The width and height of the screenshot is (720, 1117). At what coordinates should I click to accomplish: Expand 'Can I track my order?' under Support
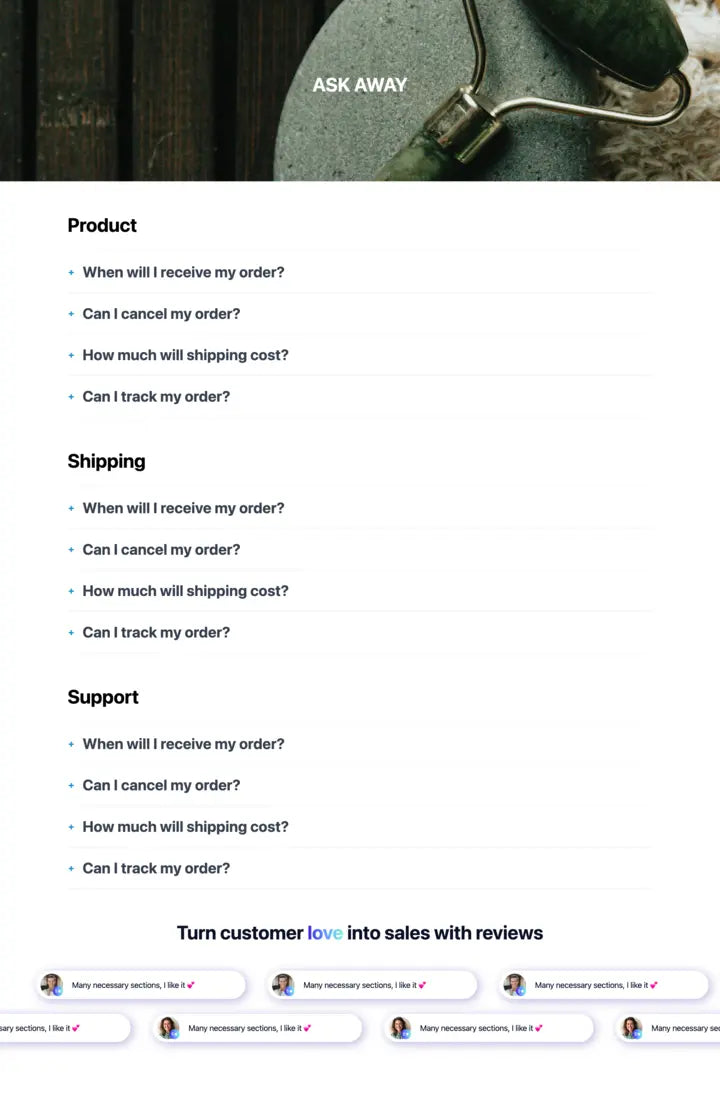click(156, 868)
